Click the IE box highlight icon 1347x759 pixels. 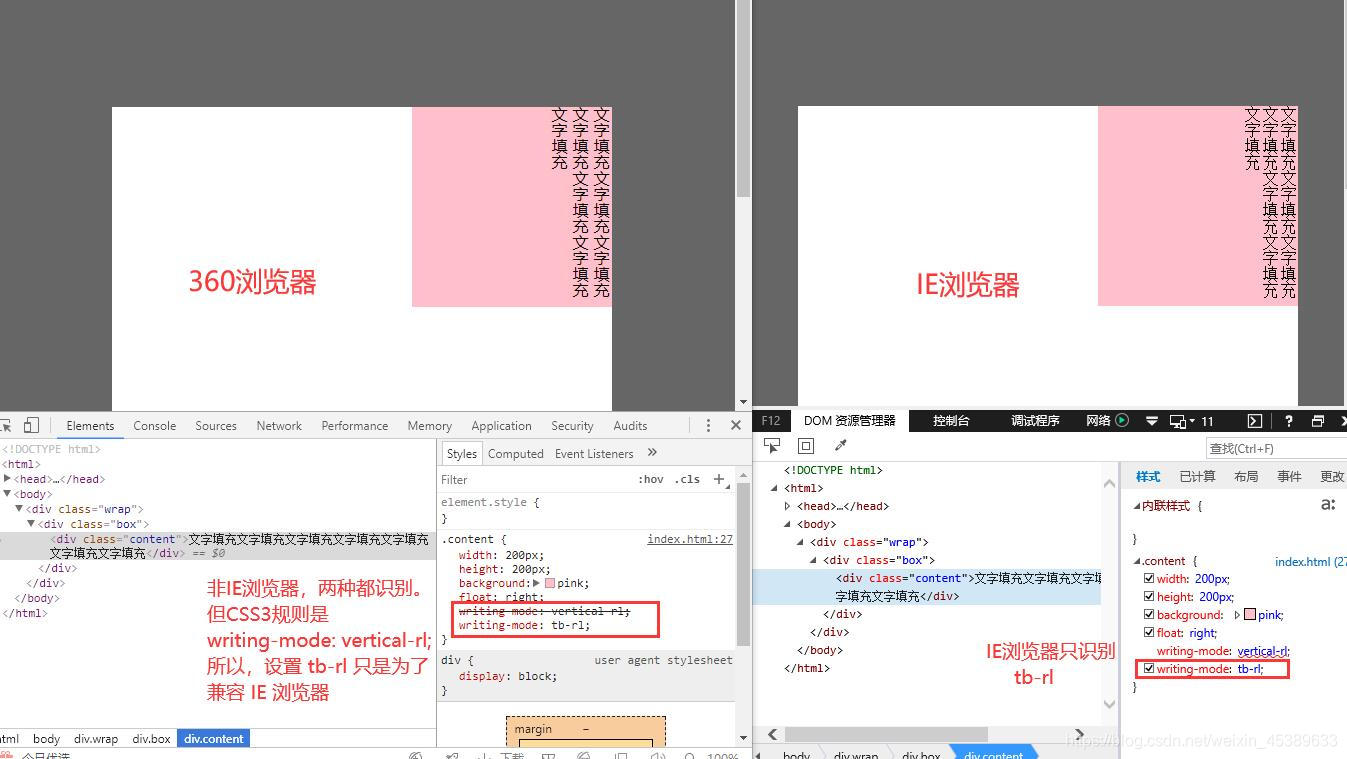[x=806, y=446]
